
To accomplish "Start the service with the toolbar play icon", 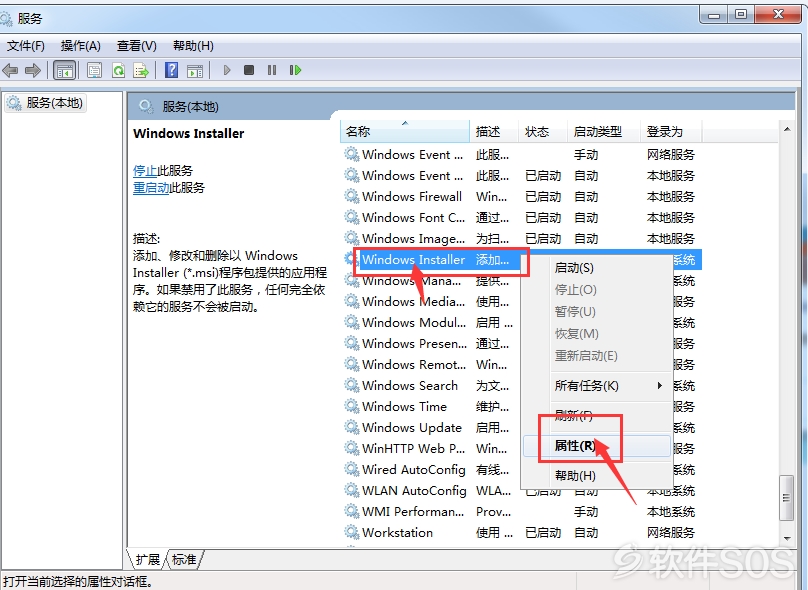I will coord(227,70).
